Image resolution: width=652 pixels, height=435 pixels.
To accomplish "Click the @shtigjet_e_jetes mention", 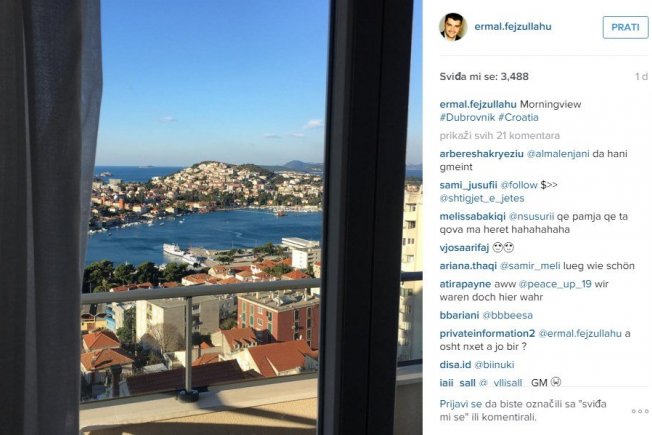I will 482,198.
